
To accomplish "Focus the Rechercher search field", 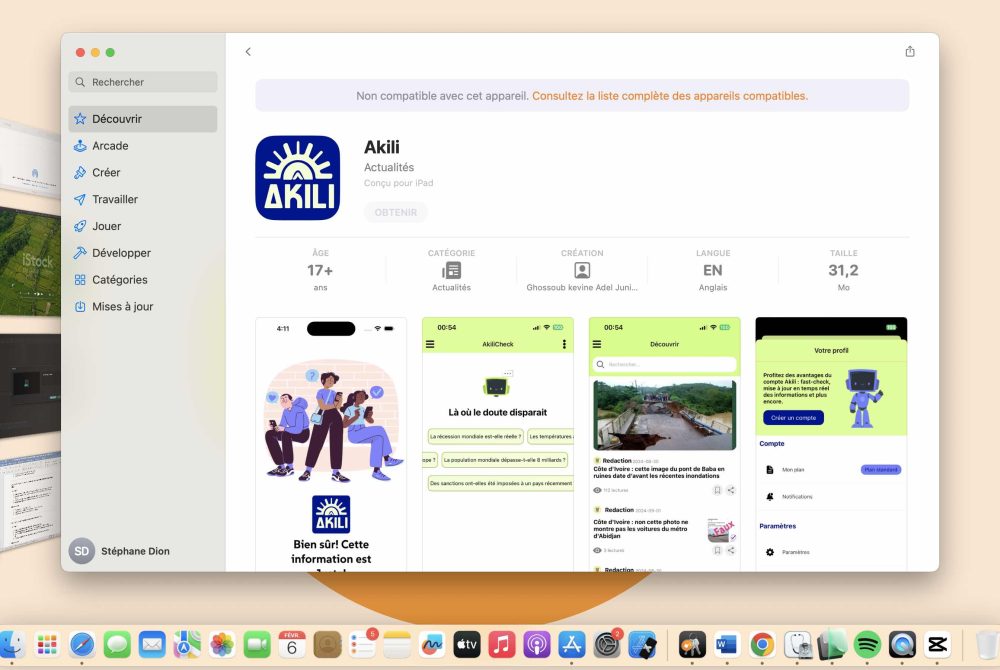I will coord(143,82).
